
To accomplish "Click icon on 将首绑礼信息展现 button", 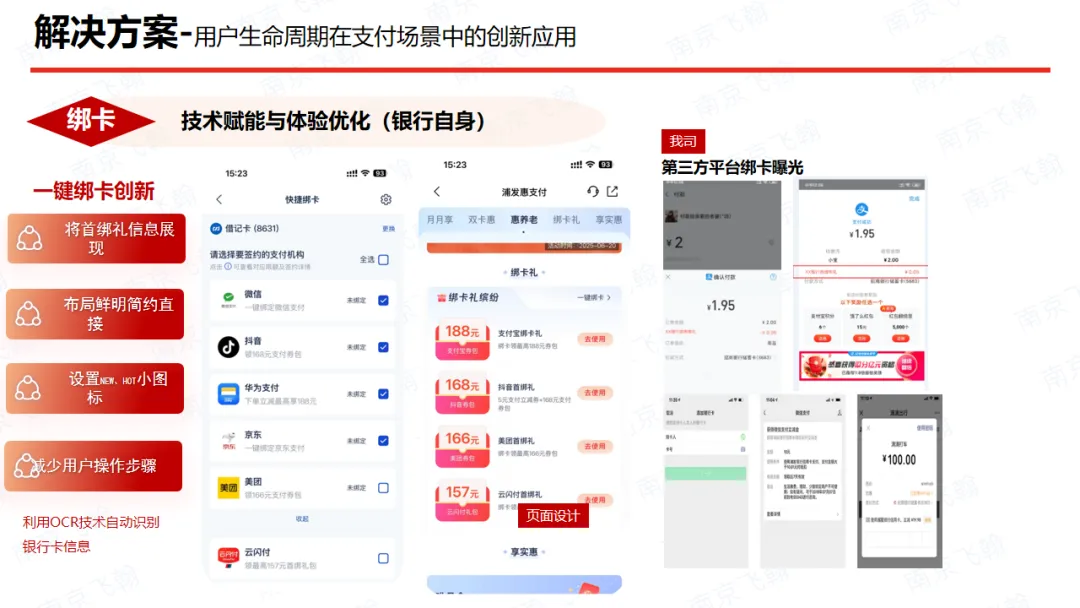I will point(30,238).
